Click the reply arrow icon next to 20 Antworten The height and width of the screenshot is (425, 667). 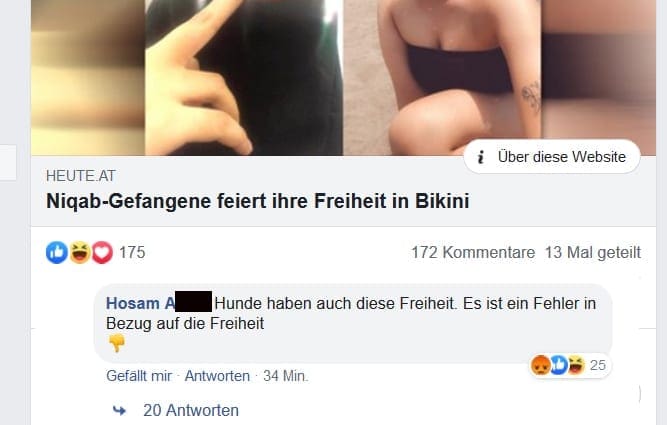pyautogui.click(x=120, y=411)
